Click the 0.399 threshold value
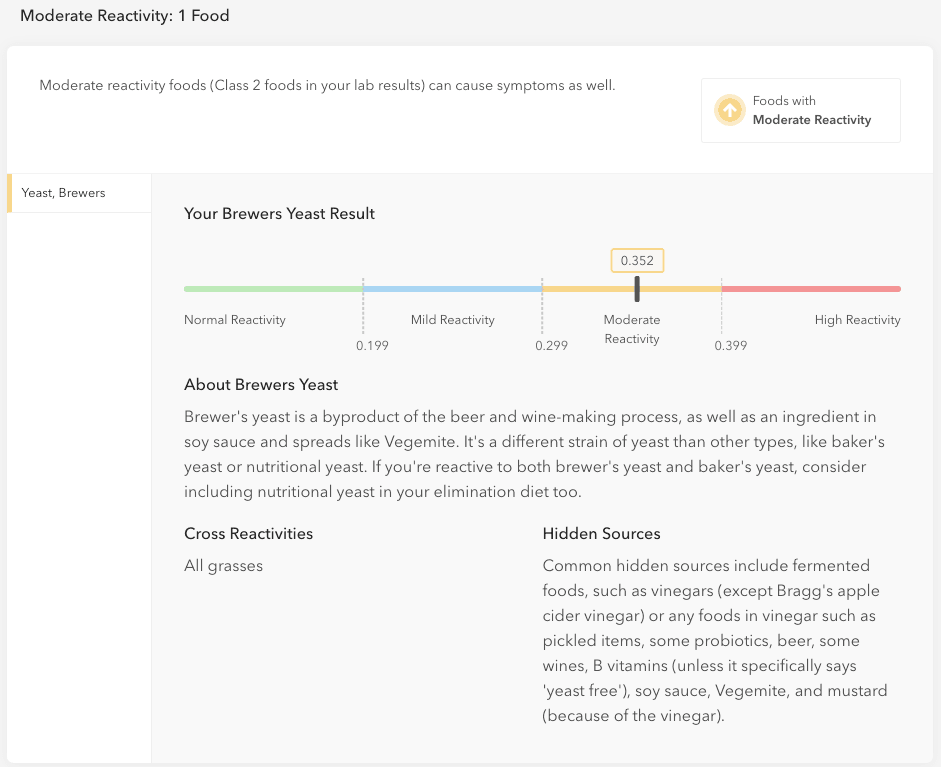Viewport: 941px width, 767px height. pyautogui.click(x=731, y=346)
